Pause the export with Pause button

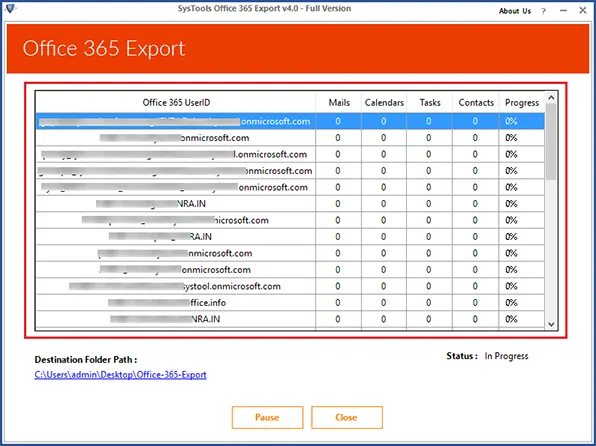tap(267, 417)
